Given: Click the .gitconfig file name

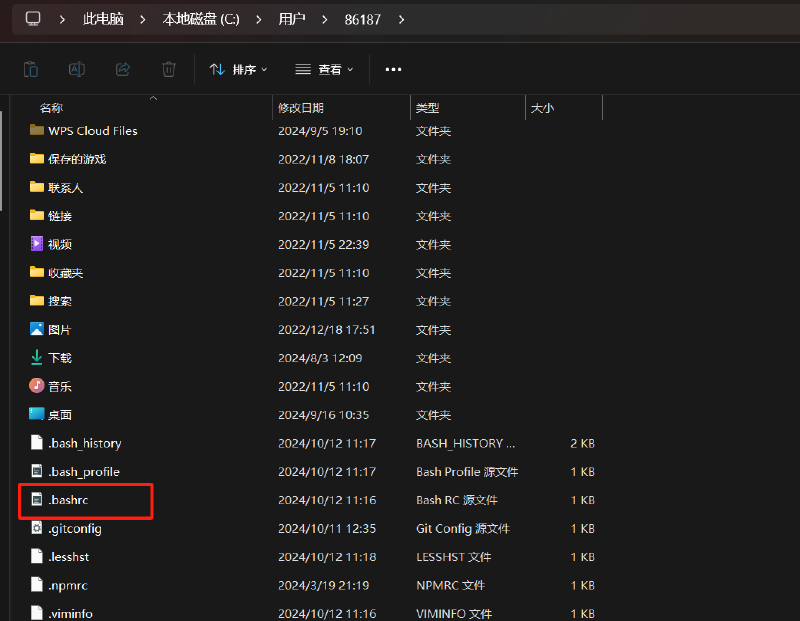Looking at the screenshot, I should click(75, 529).
